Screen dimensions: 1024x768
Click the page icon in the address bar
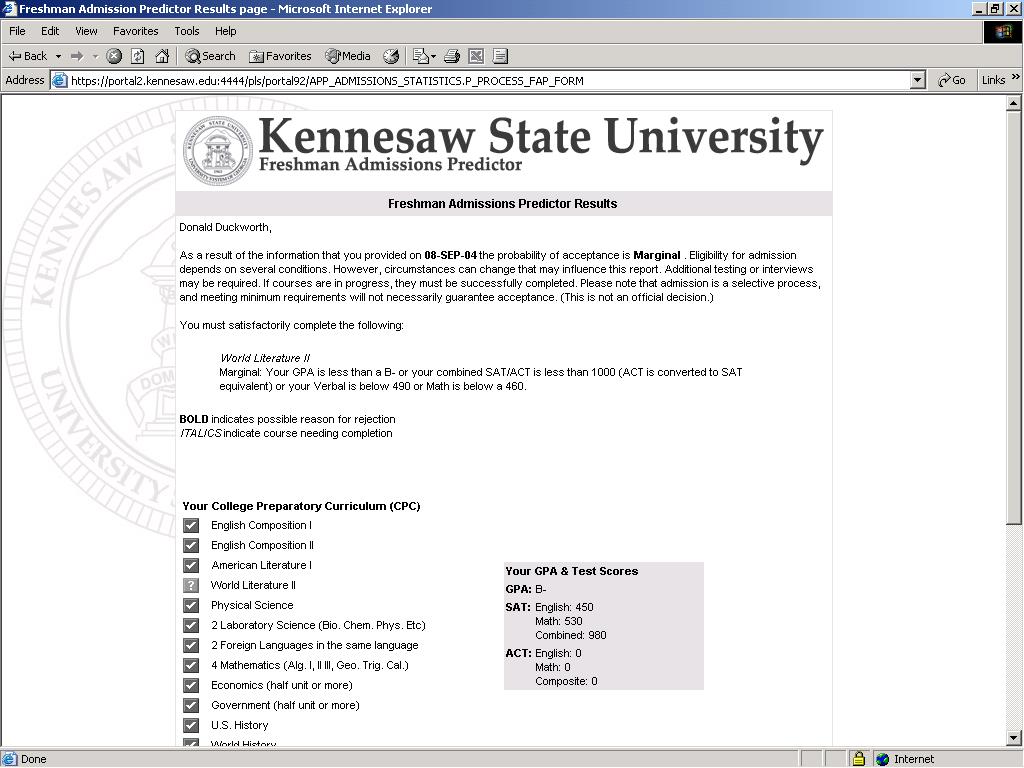59,80
